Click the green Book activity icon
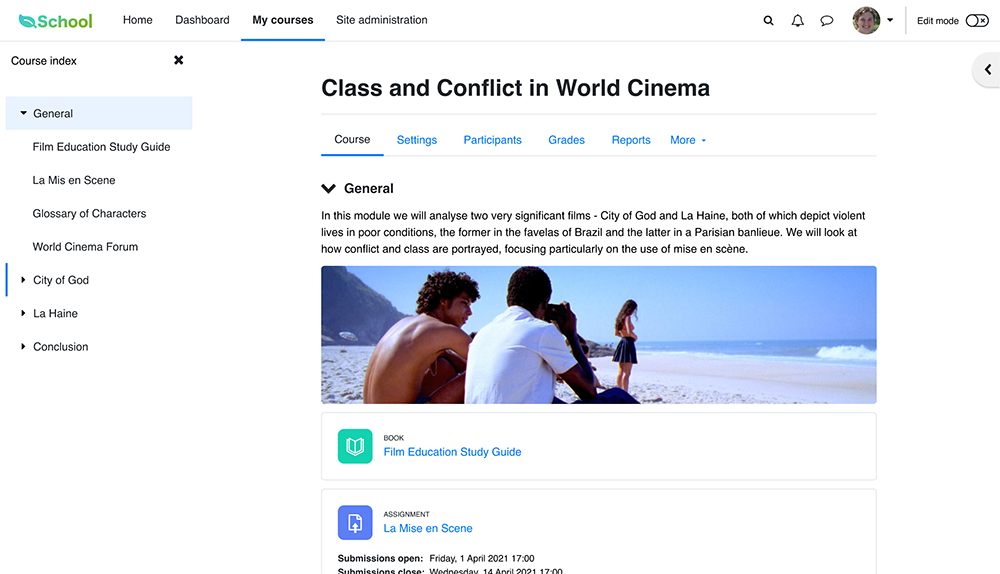 [x=355, y=446]
